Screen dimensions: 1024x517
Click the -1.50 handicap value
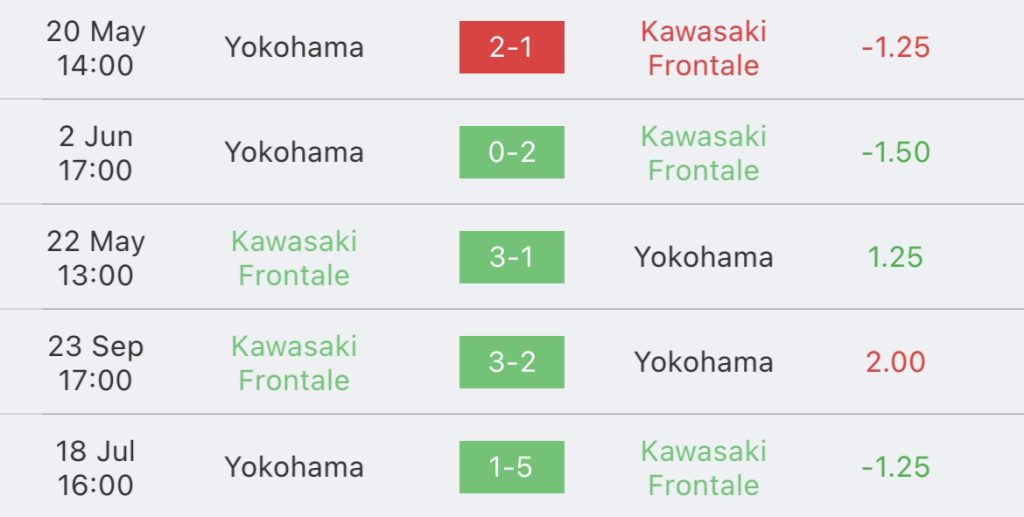pos(895,153)
